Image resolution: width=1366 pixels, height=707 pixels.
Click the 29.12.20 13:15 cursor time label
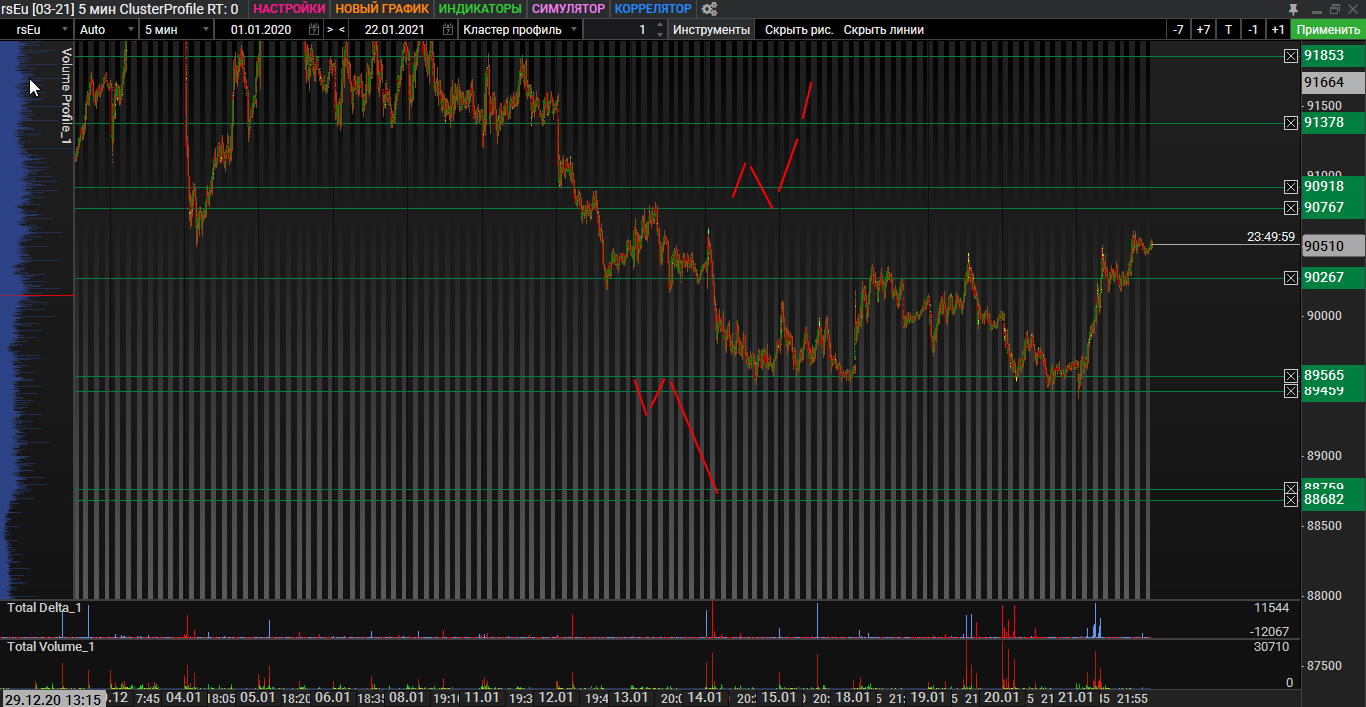tap(52, 699)
